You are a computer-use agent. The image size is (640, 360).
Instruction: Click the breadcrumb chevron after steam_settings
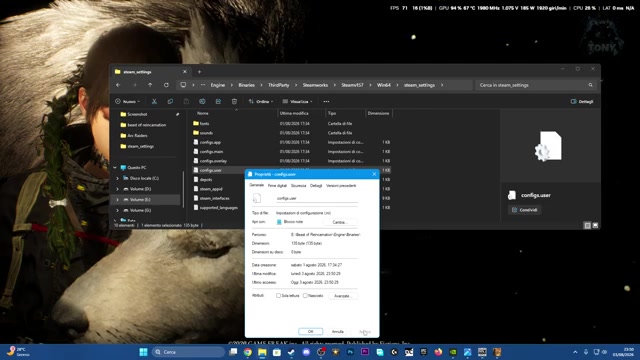[x=442, y=85]
